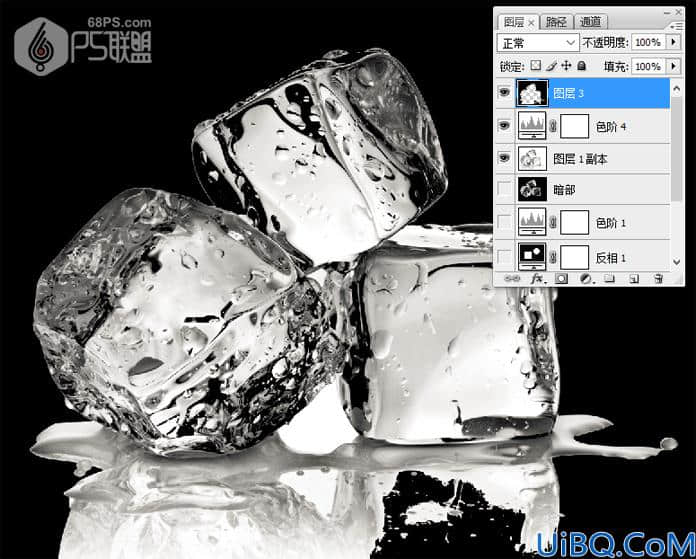Click the 反相 1 invert adjustment icon
This screenshot has height=559, width=696.
(532, 257)
